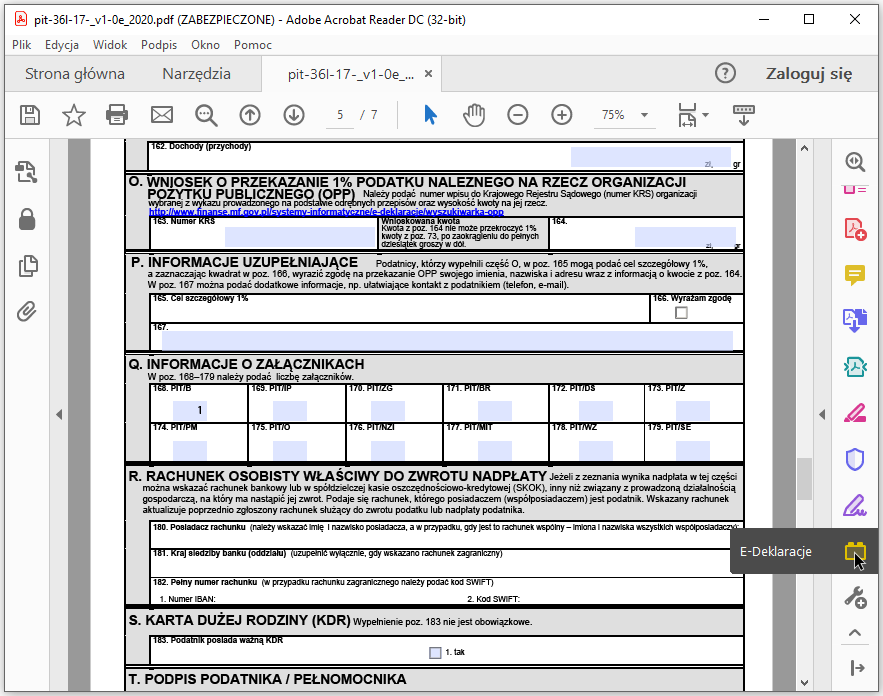
Task: Click the up chevron in tools pane
Action: point(855,632)
